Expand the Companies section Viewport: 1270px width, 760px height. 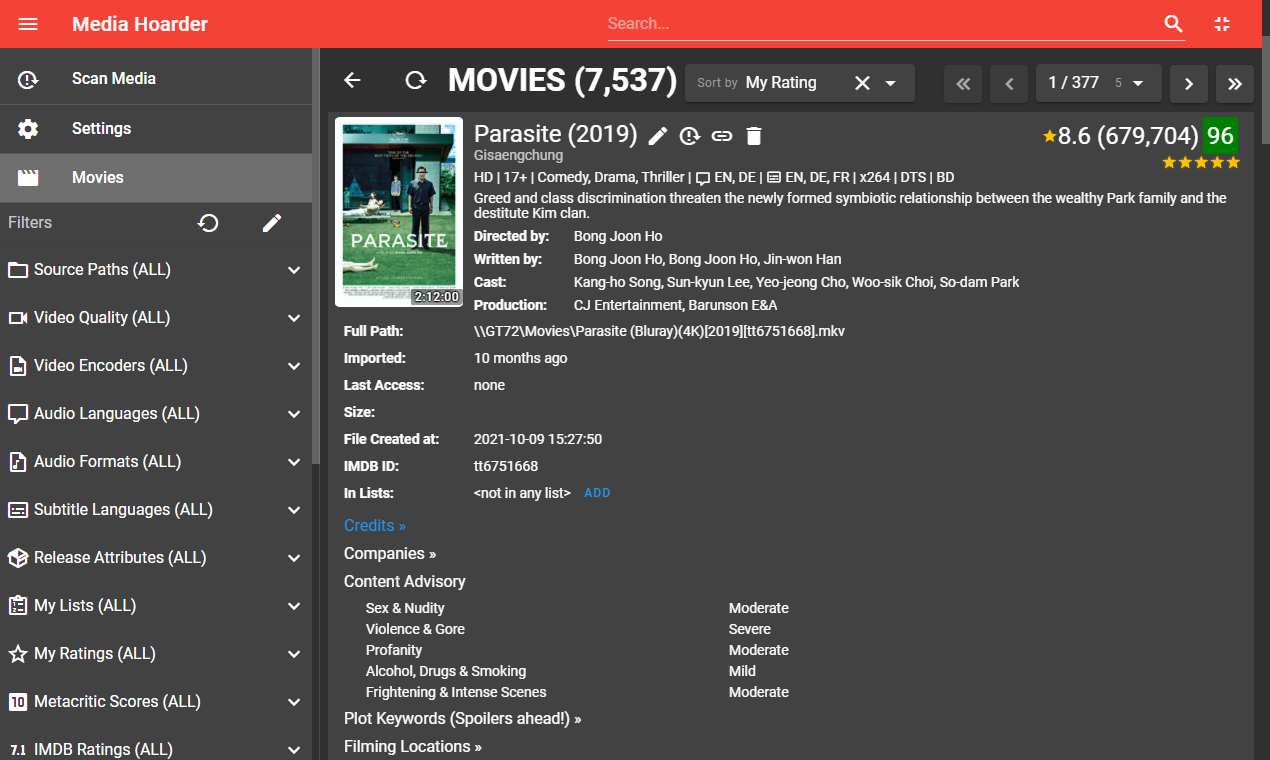pos(390,554)
